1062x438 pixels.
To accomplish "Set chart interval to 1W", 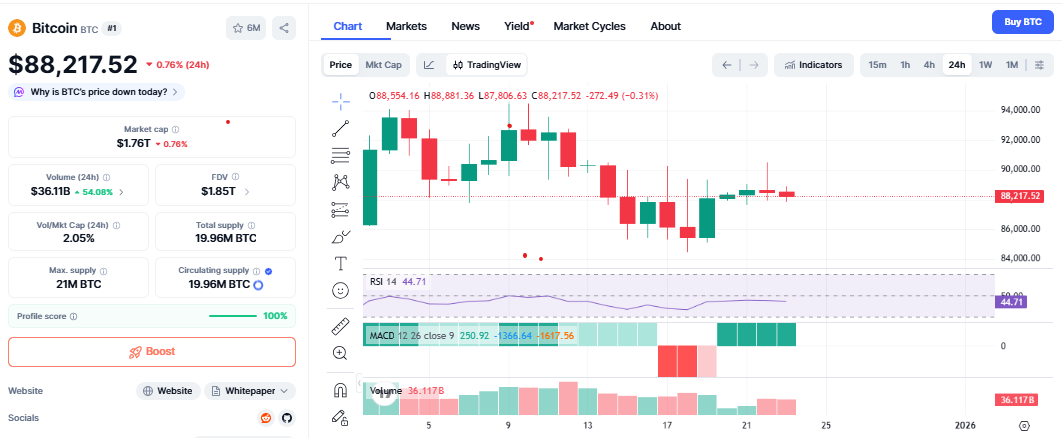I will pos(985,65).
